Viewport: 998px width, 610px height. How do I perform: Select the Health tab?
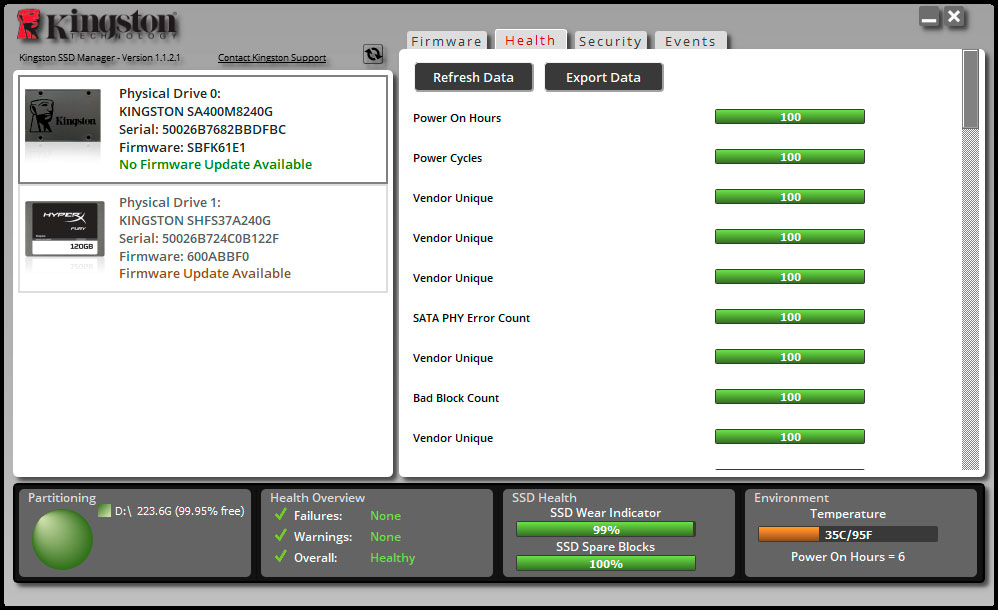pos(530,41)
